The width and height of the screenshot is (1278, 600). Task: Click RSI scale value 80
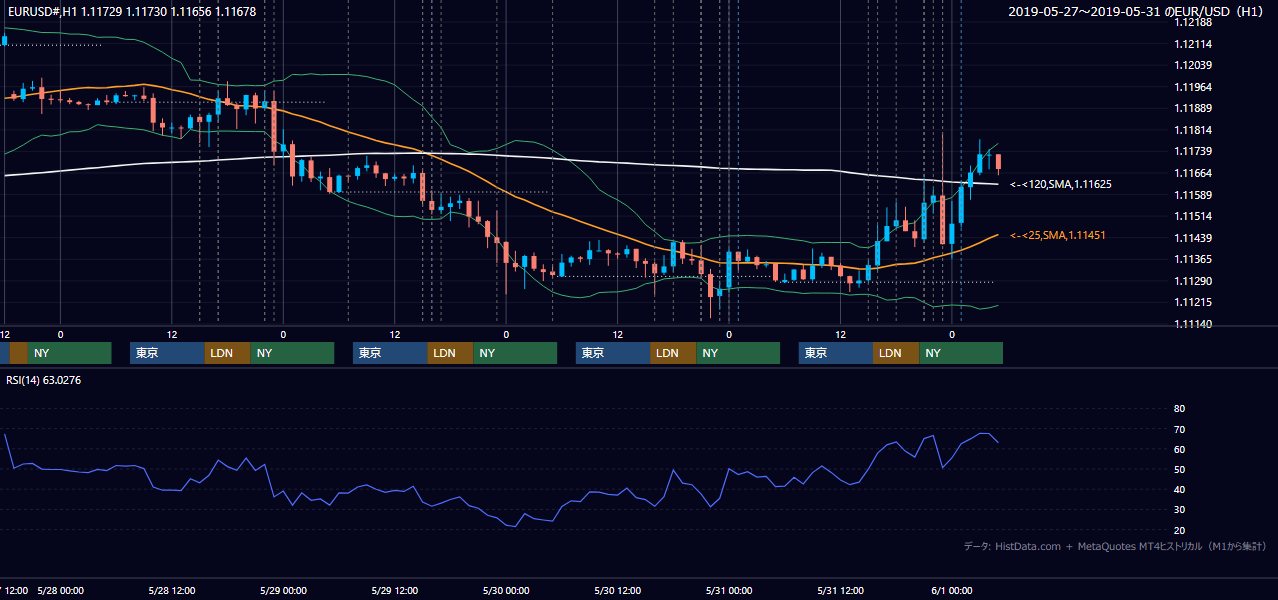pyautogui.click(x=1179, y=409)
